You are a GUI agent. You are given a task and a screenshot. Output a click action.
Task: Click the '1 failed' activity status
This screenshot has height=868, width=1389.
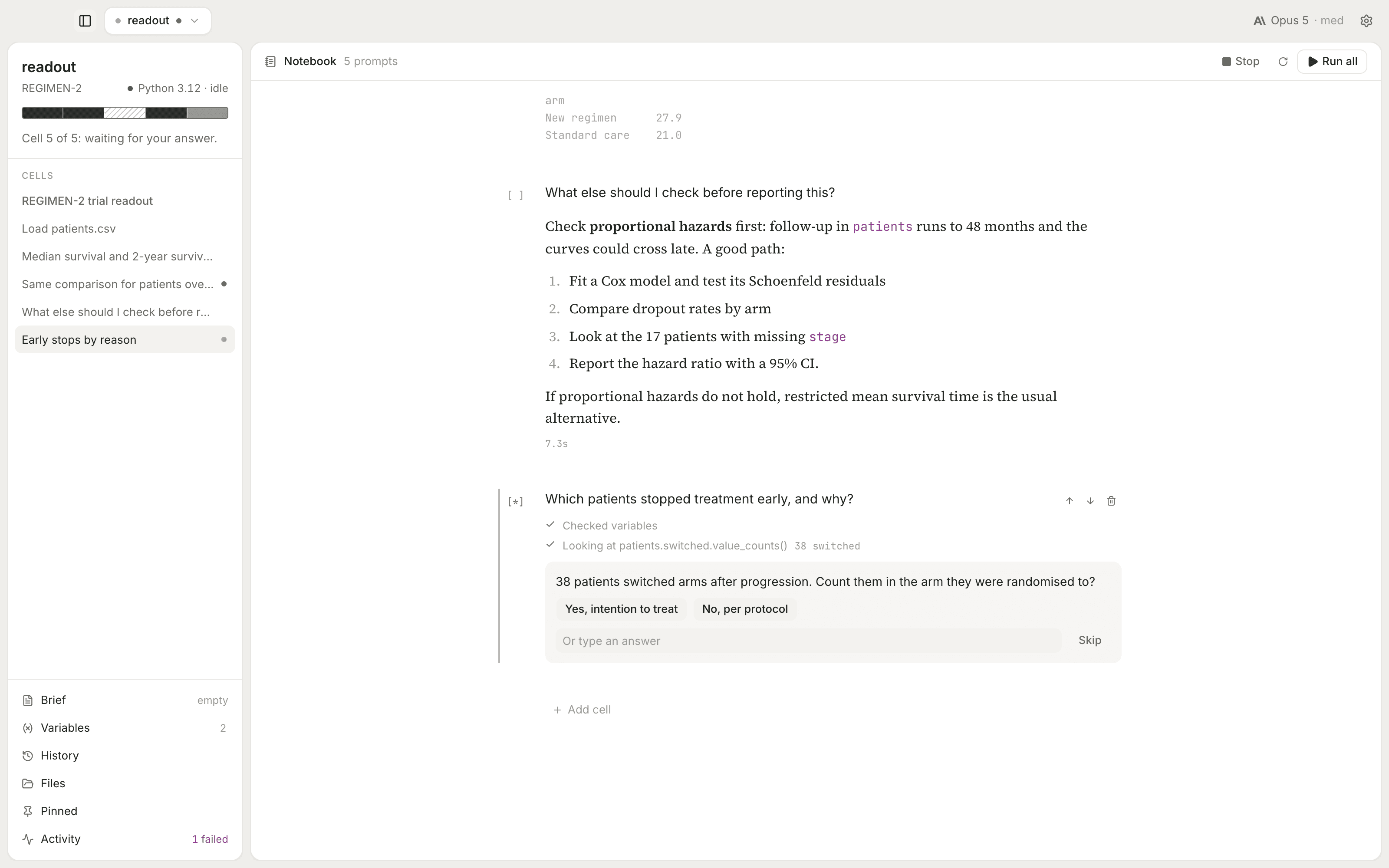pyautogui.click(x=210, y=839)
